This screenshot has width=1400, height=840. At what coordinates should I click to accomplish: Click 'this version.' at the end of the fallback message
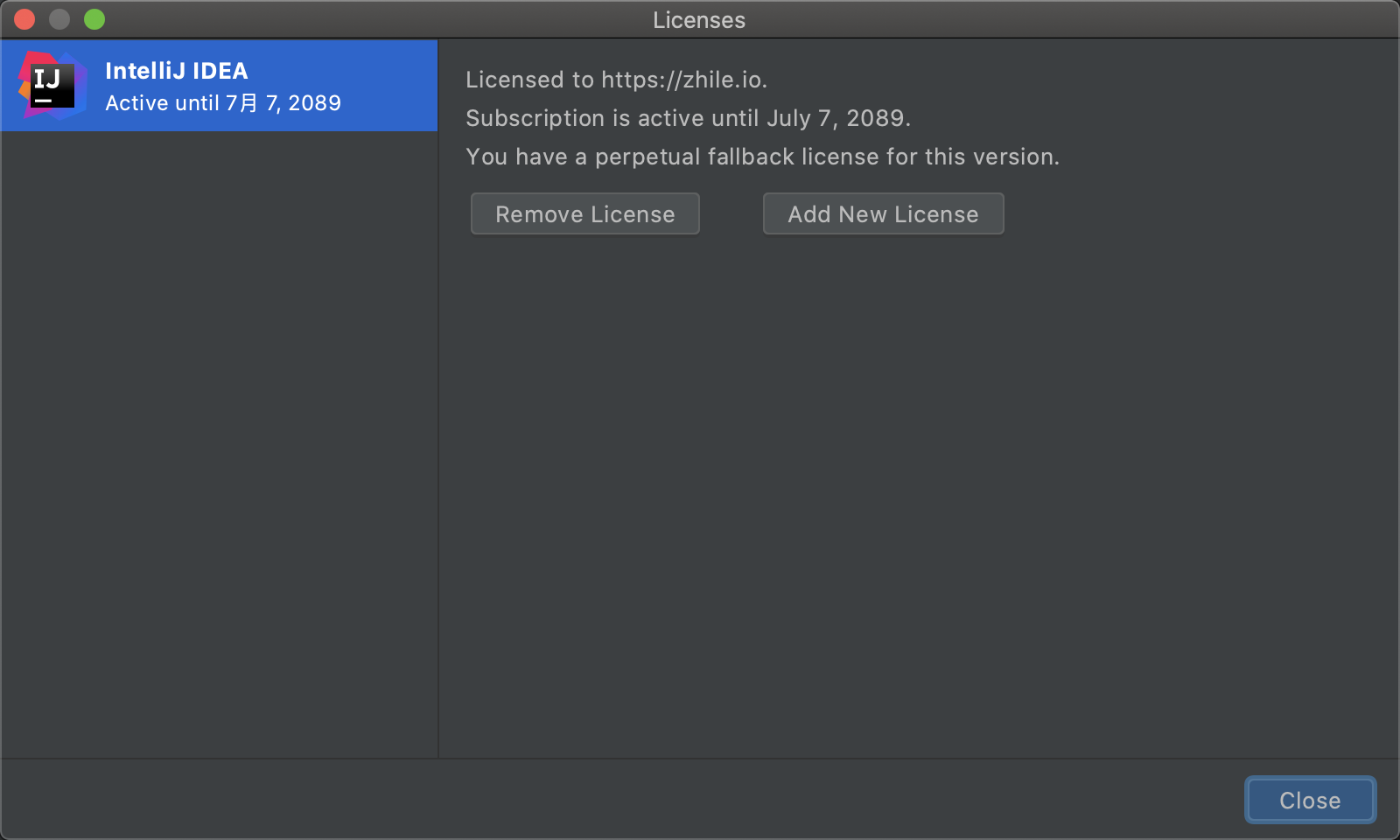[992, 157]
